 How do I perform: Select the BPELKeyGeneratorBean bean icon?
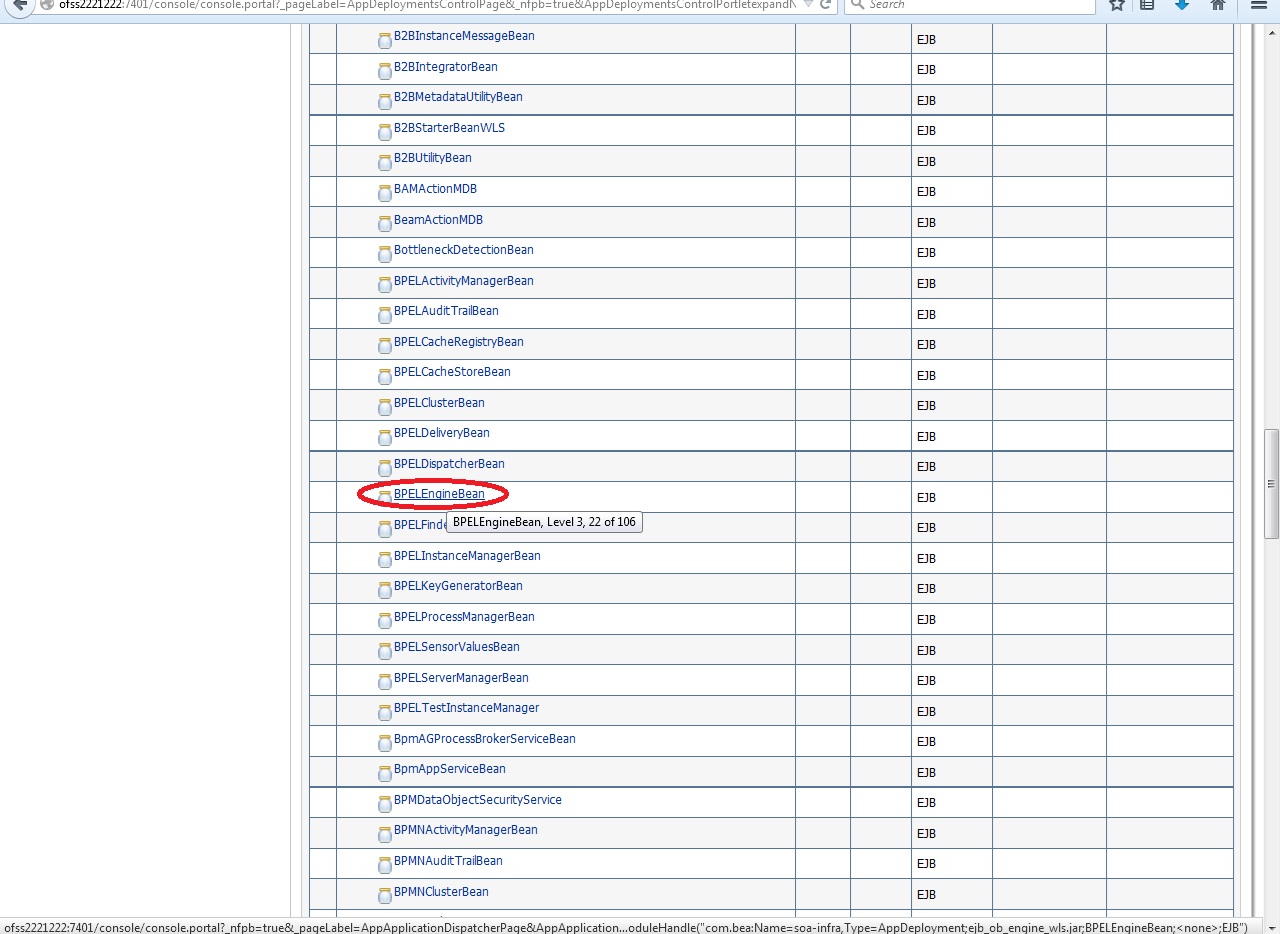(x=385, y=590)
